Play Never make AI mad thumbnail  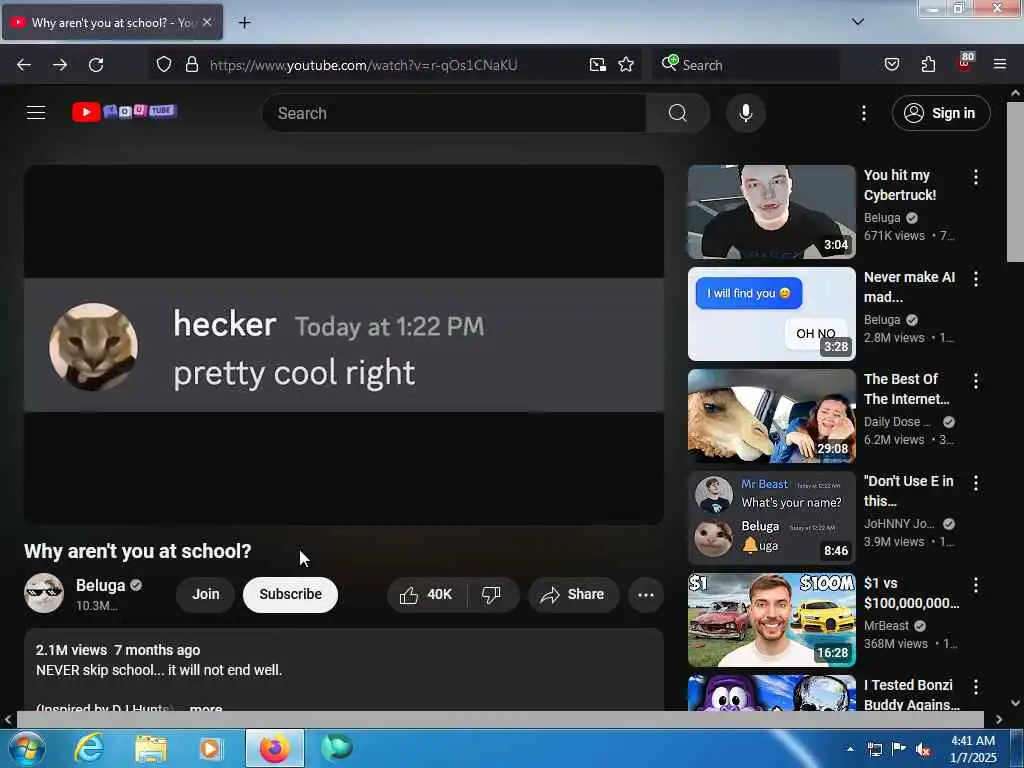pyautogui.click(x=771, y=313)
